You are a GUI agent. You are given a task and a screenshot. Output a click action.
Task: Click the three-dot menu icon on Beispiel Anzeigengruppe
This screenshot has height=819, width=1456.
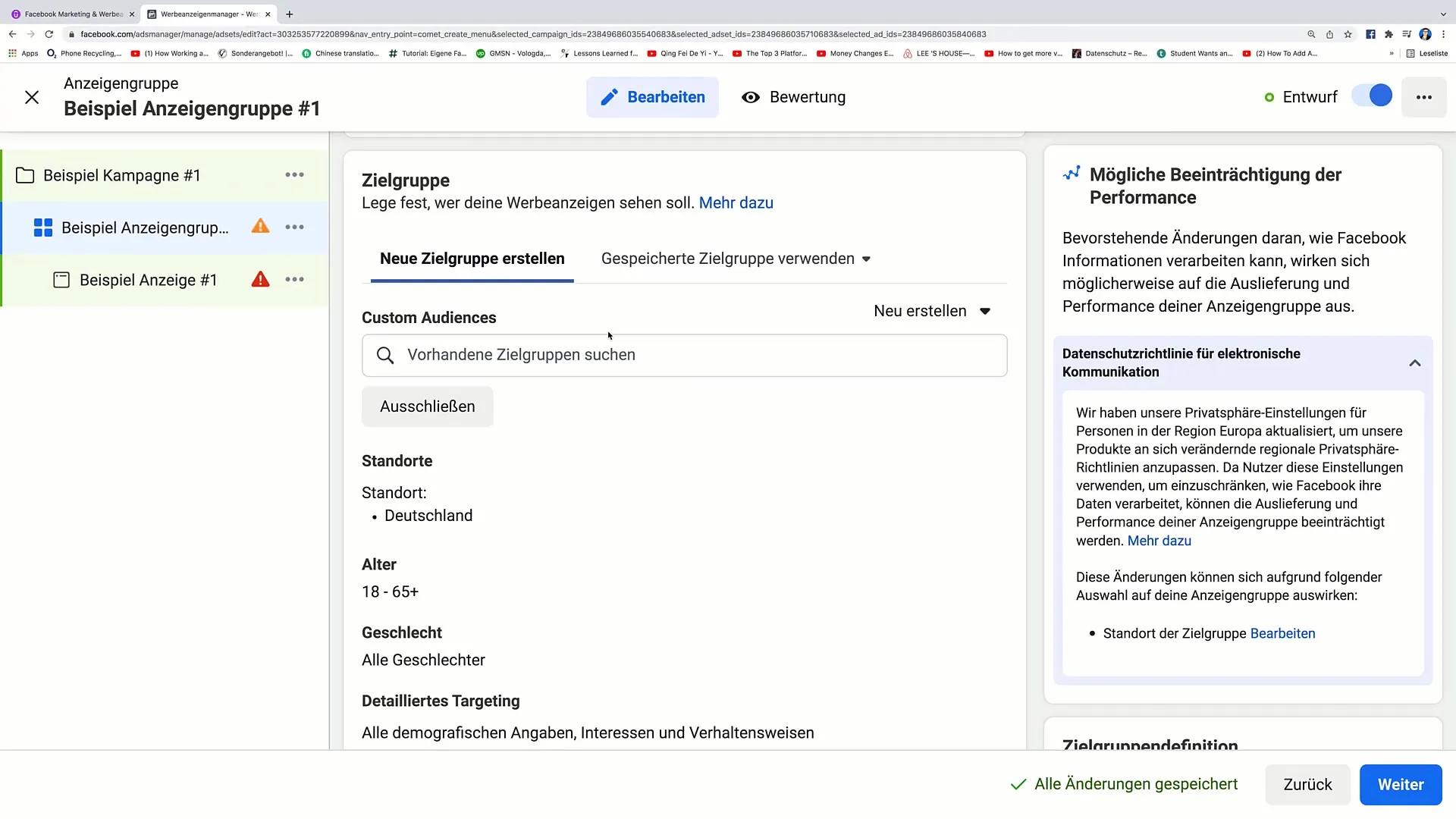(295, 227)
